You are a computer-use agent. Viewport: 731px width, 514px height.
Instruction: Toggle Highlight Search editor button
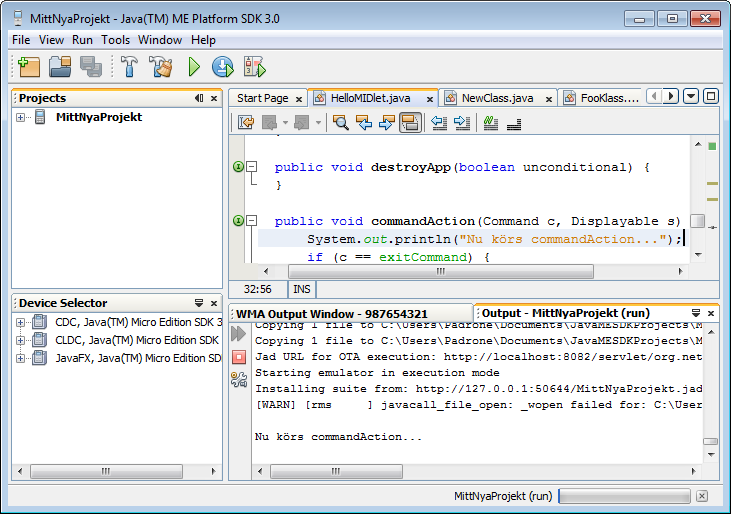pos(410,123)
